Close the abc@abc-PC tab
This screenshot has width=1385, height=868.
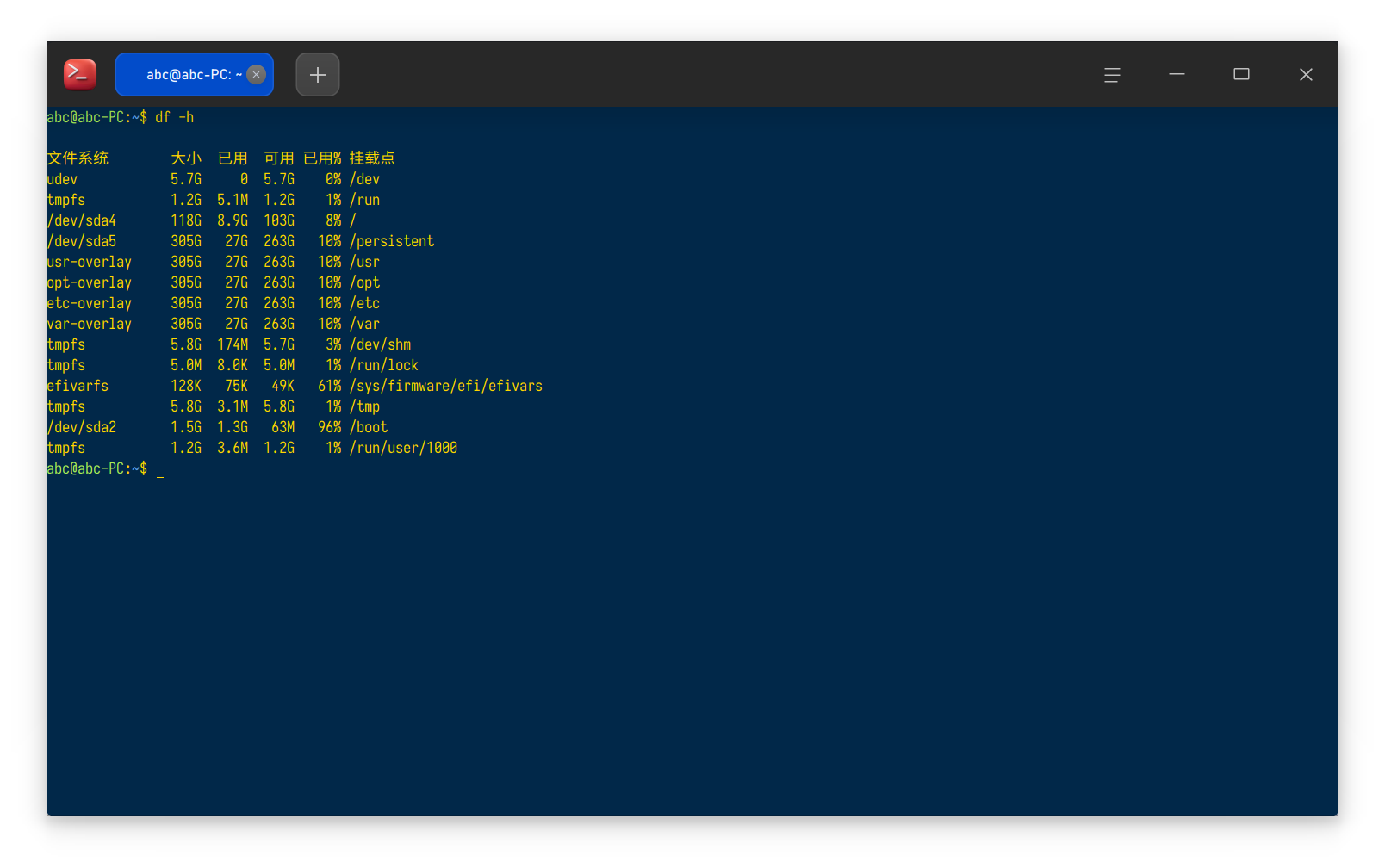tap(256, 74)
